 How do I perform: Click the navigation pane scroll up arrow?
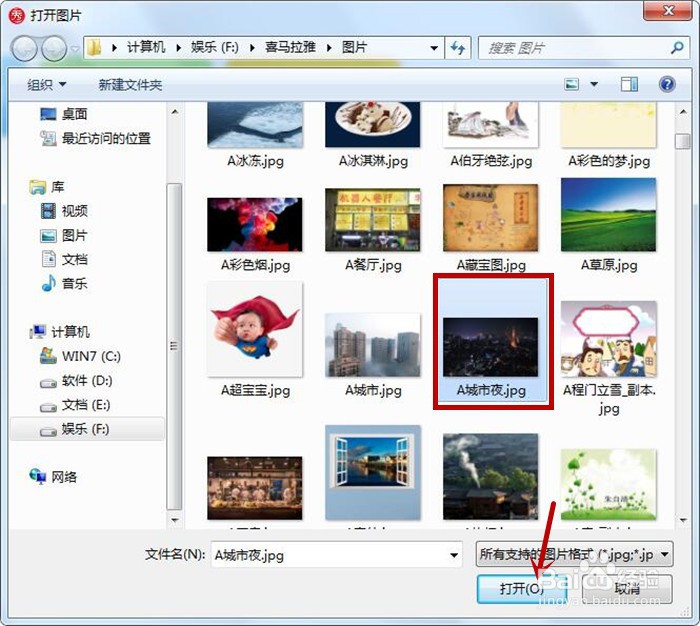coord(175,111)
